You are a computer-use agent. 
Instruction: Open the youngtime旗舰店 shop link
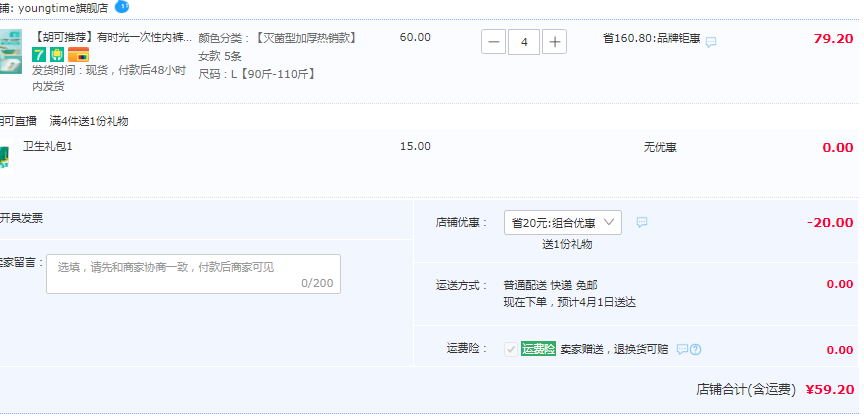(x=63, y=8)
